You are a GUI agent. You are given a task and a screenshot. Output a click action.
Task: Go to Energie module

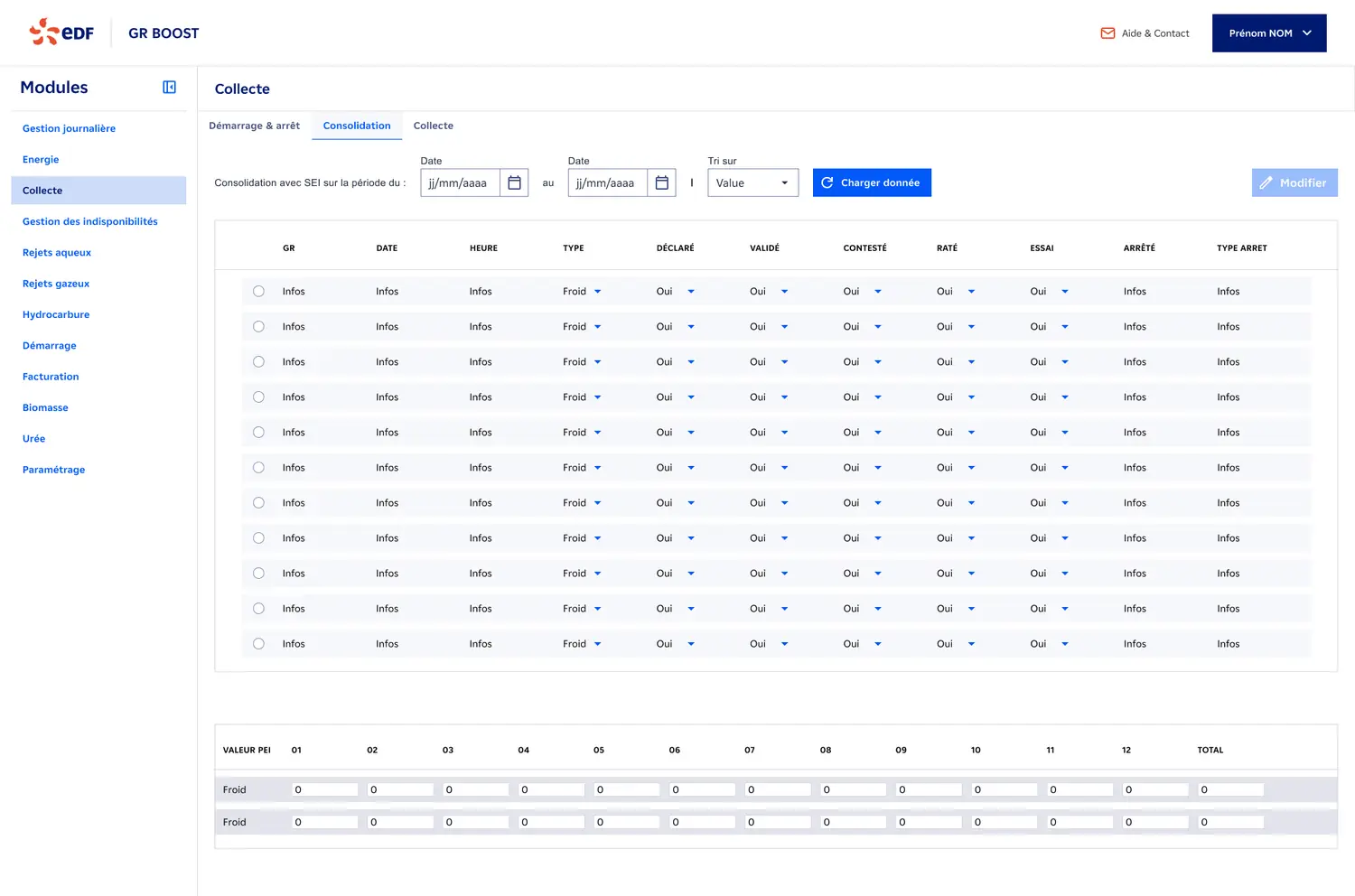pos(41,159)
